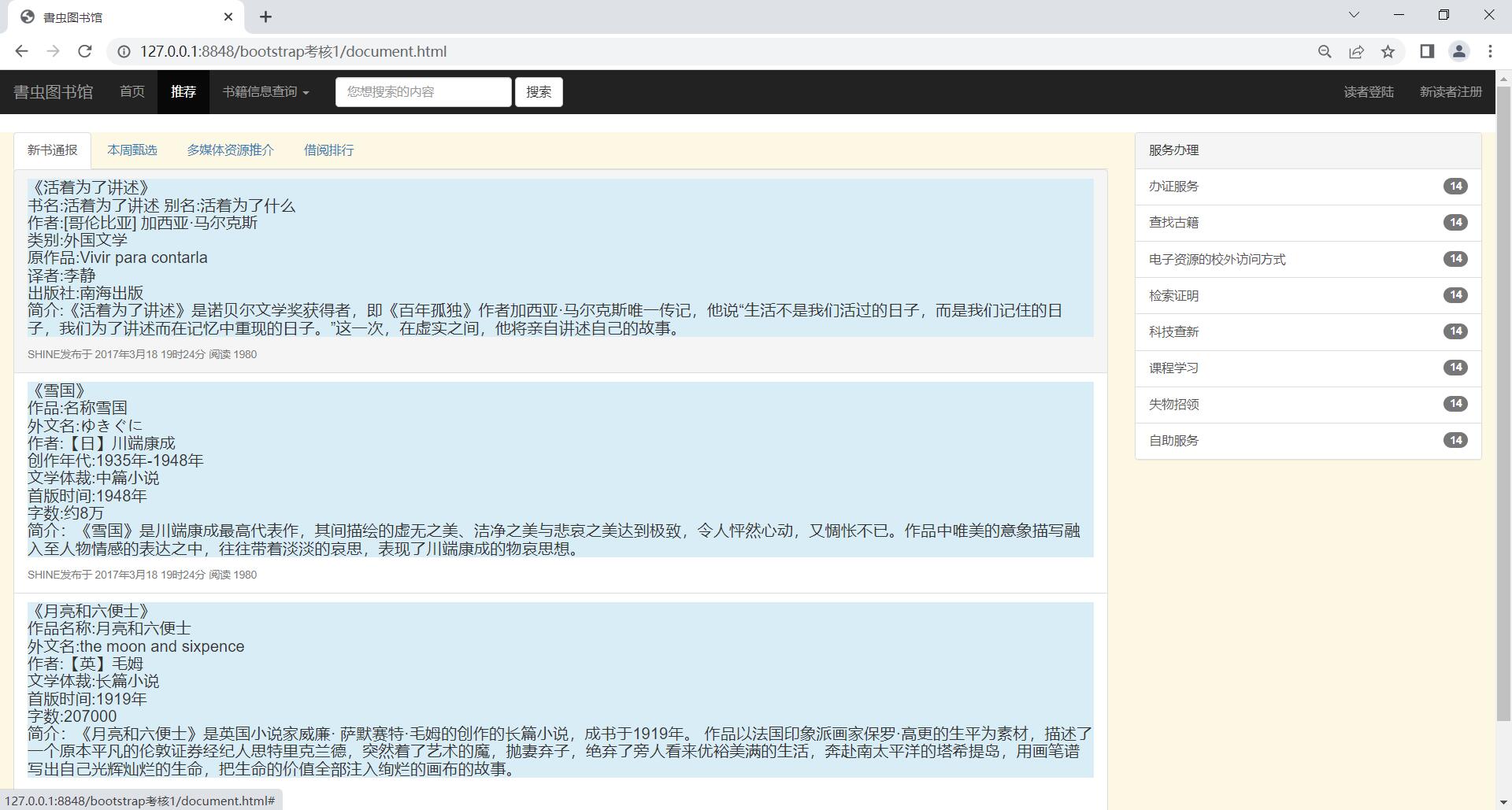1512x810 pixels.
Task: Click the 書虫图书馆 brand logo text
Action: point(53,91)
